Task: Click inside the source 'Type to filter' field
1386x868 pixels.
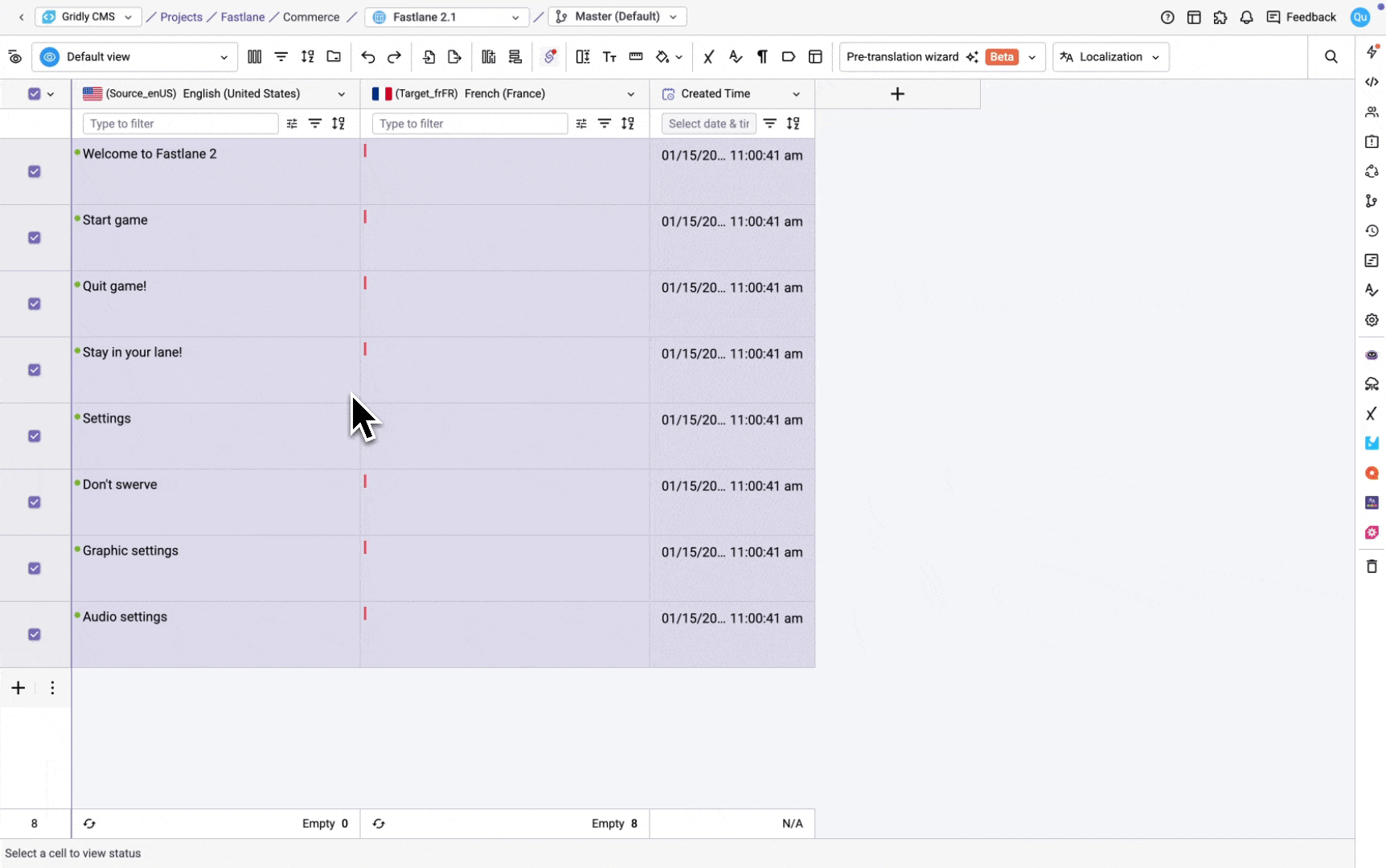Action: tap(178, 123)
